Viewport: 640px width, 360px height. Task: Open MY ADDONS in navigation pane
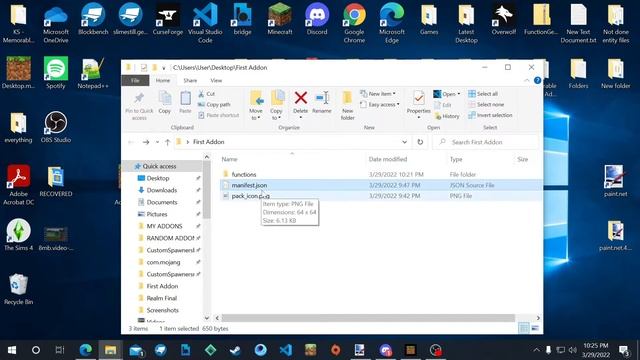tap(164, 226)
